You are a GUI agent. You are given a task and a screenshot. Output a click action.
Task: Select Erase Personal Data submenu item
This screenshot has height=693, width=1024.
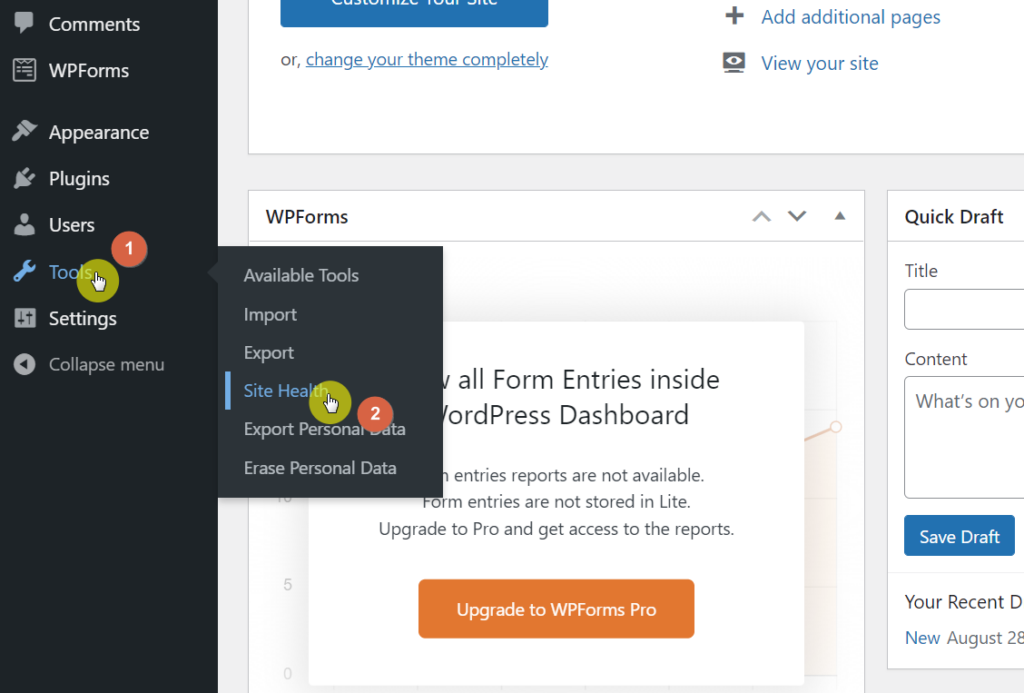click(x=320, y=468)
